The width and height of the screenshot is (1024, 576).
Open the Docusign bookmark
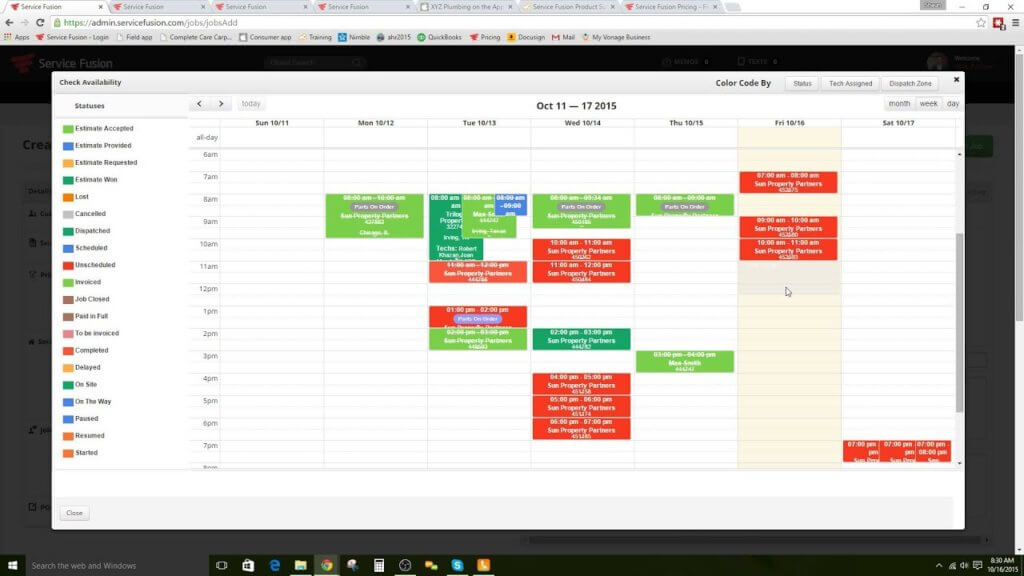tap(526, 37)
